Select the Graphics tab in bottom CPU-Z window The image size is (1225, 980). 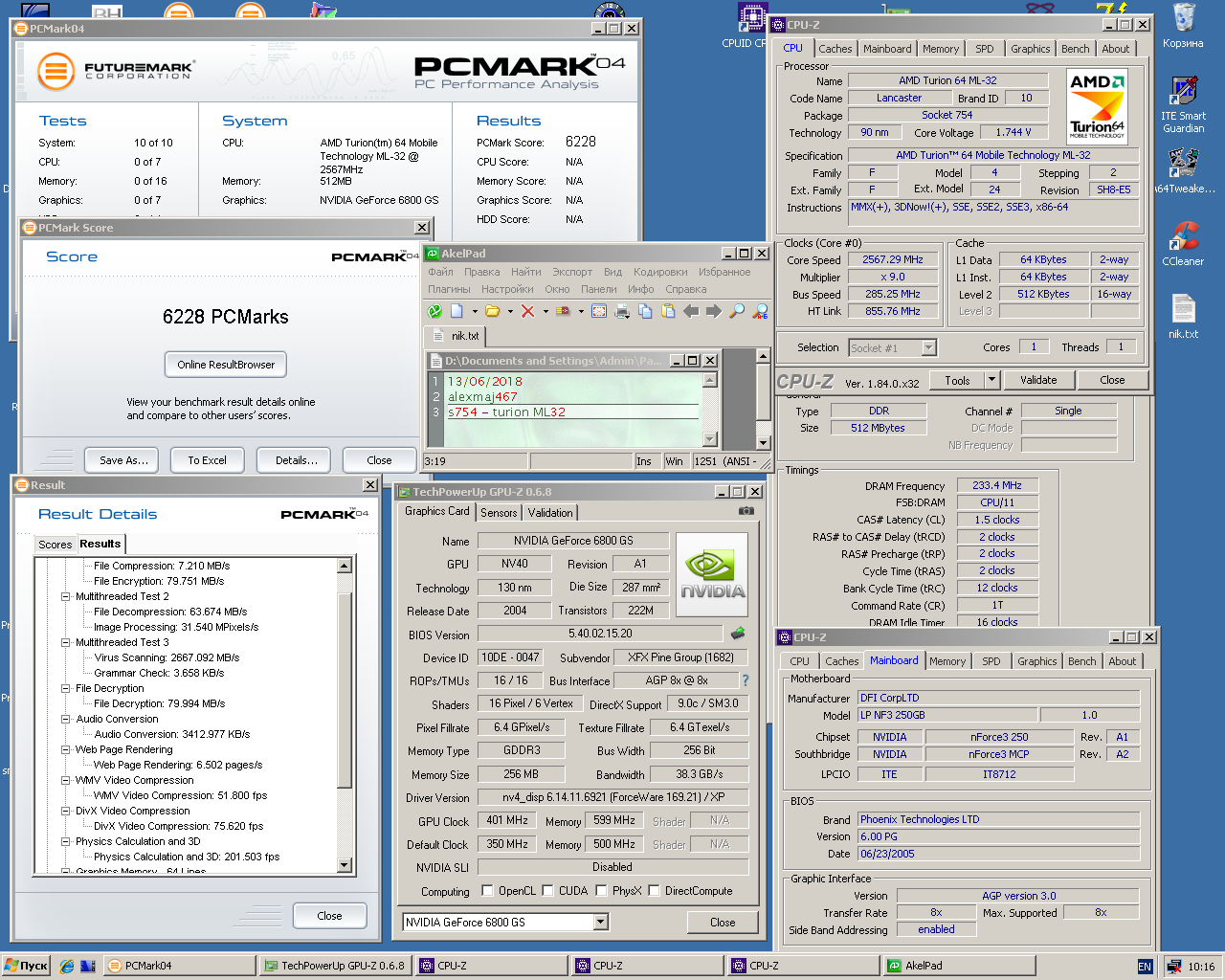[x=1037, y=661]
